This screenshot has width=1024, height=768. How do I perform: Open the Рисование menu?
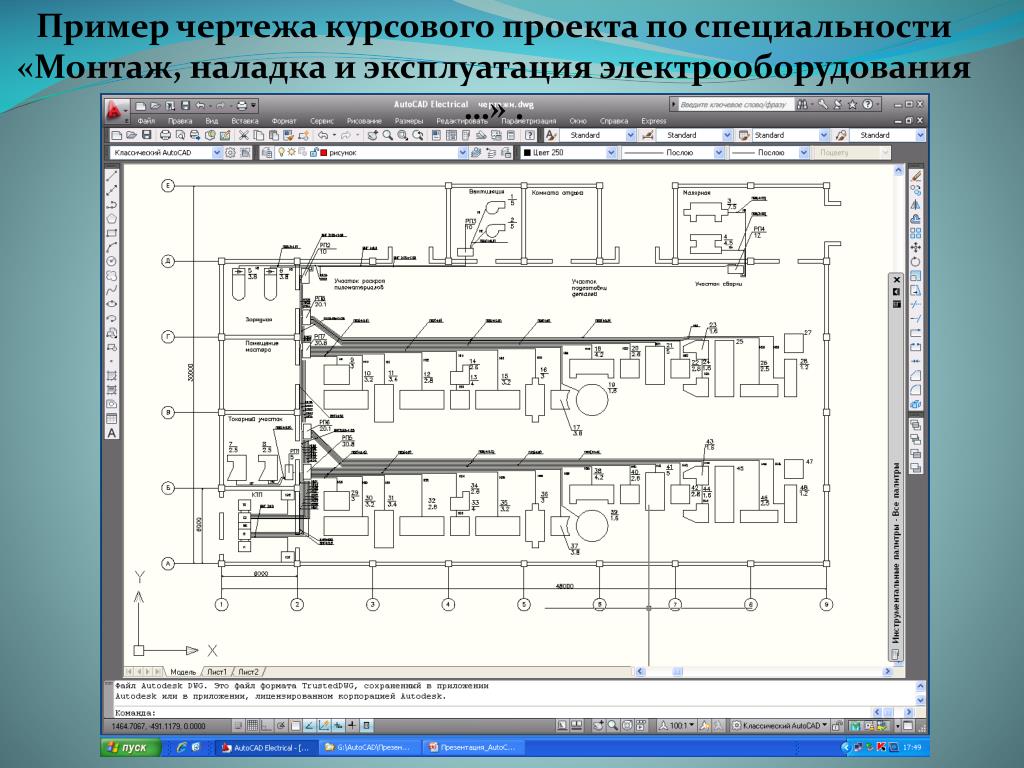364,121
